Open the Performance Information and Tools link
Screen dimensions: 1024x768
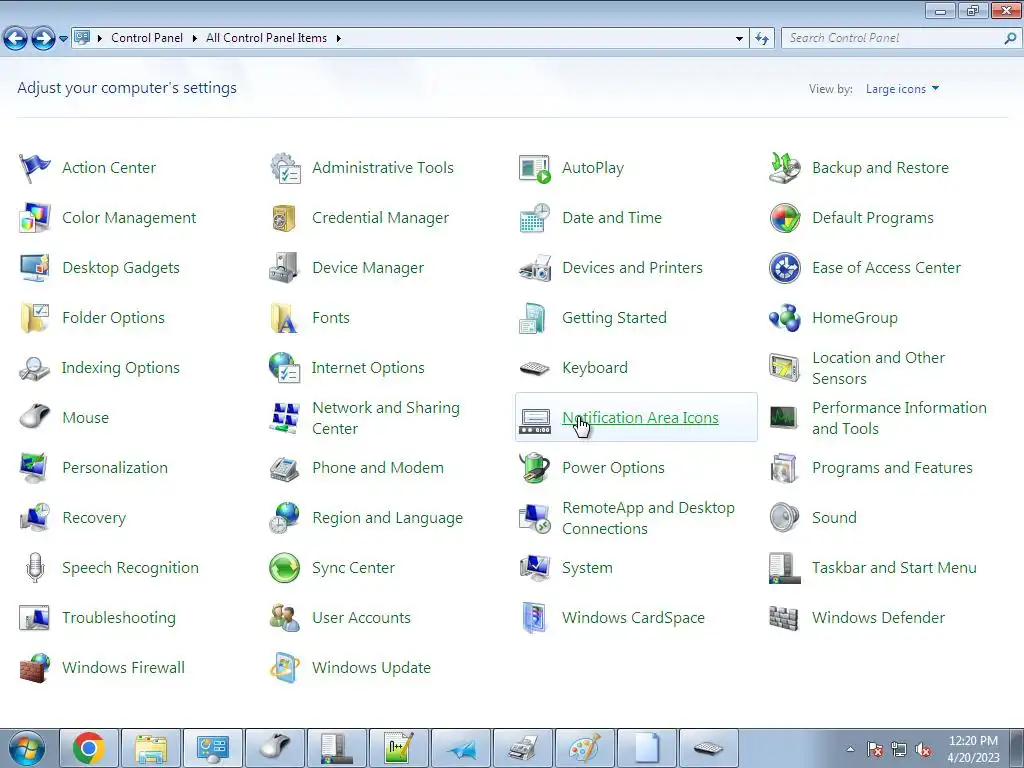pos(899,418)
